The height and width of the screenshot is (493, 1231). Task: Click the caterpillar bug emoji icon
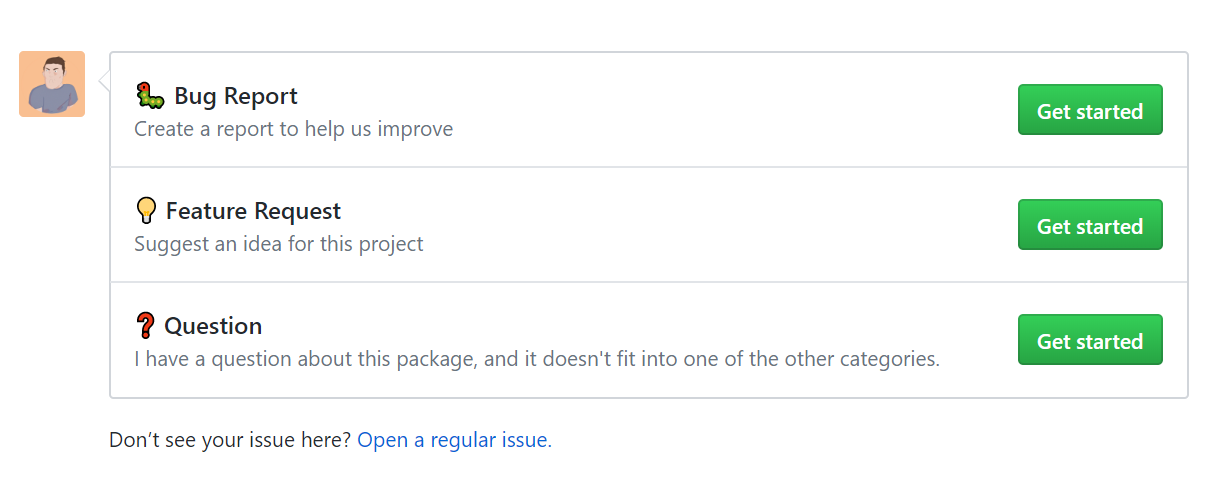(x=149, y=96)
